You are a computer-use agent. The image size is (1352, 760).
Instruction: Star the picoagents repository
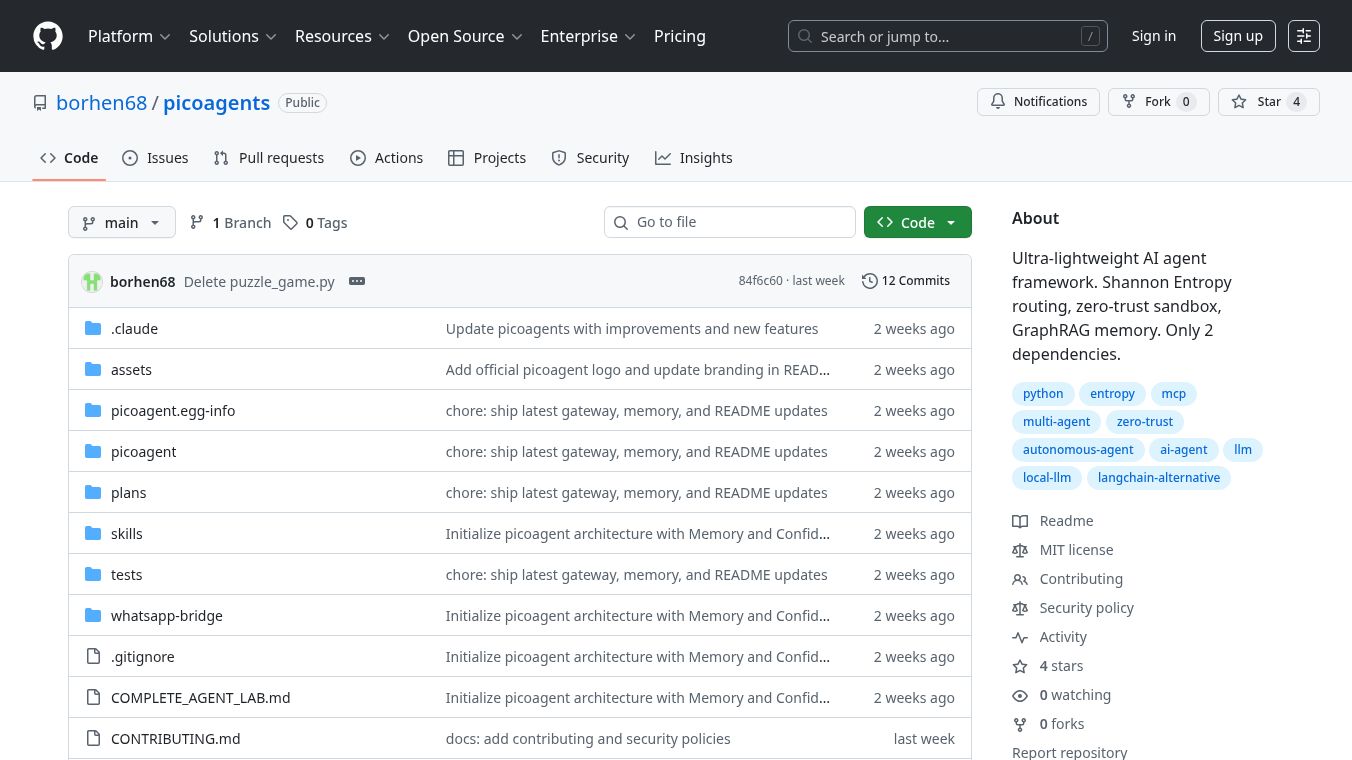click(1268, 102)
